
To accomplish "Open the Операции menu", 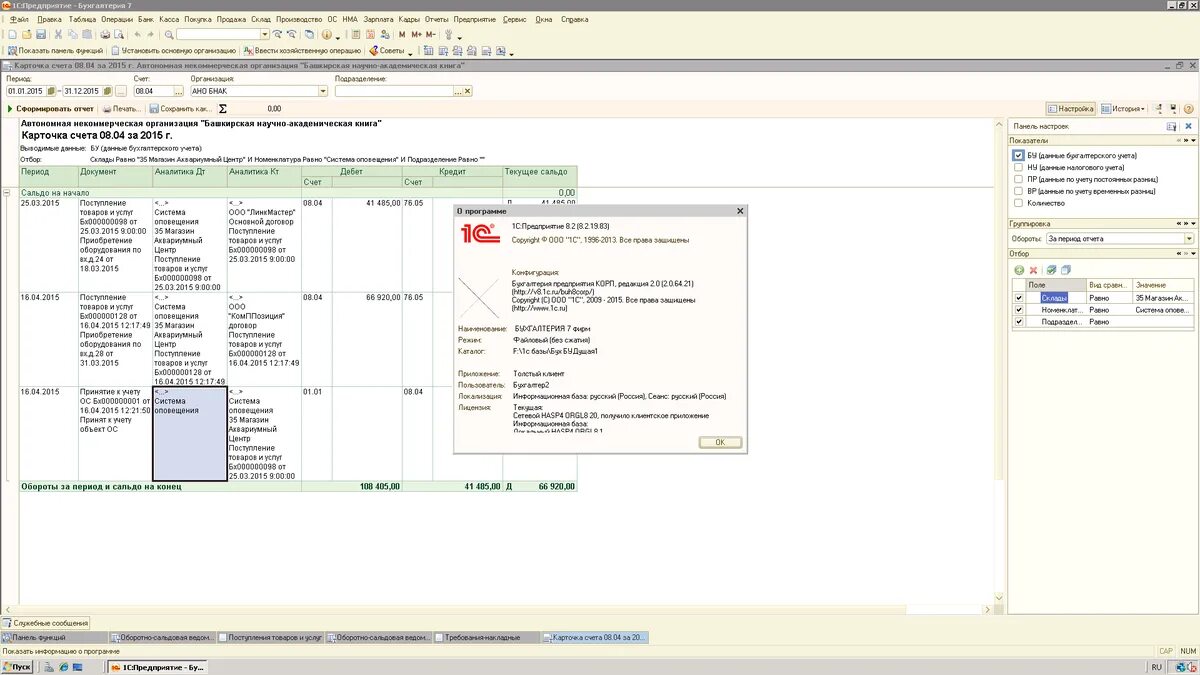I will (117, 19).
